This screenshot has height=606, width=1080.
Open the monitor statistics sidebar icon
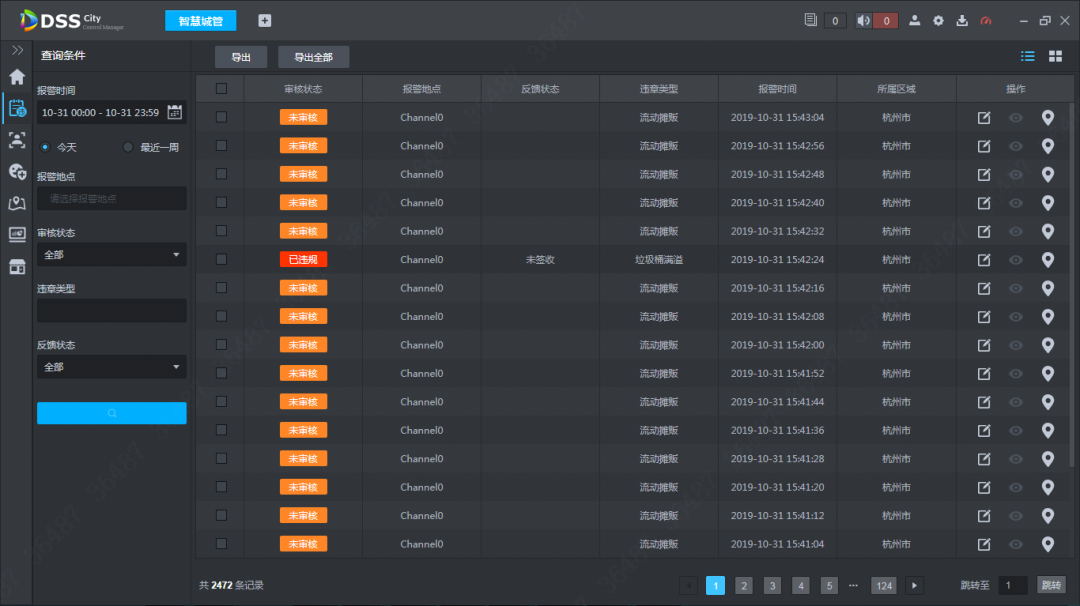click(17, 235)
